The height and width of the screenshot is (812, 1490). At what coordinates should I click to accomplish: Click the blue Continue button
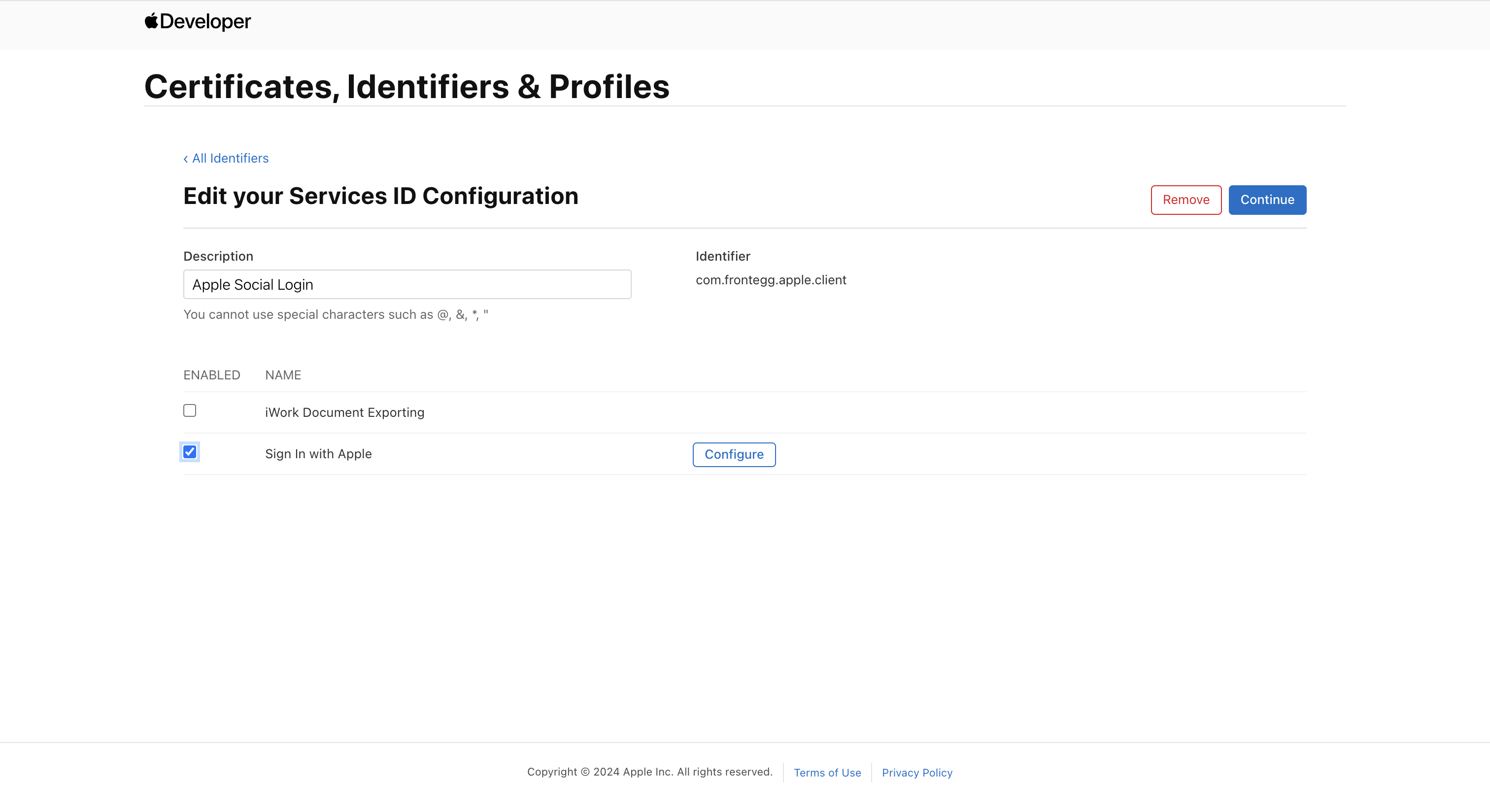(x=1267, y=200)
